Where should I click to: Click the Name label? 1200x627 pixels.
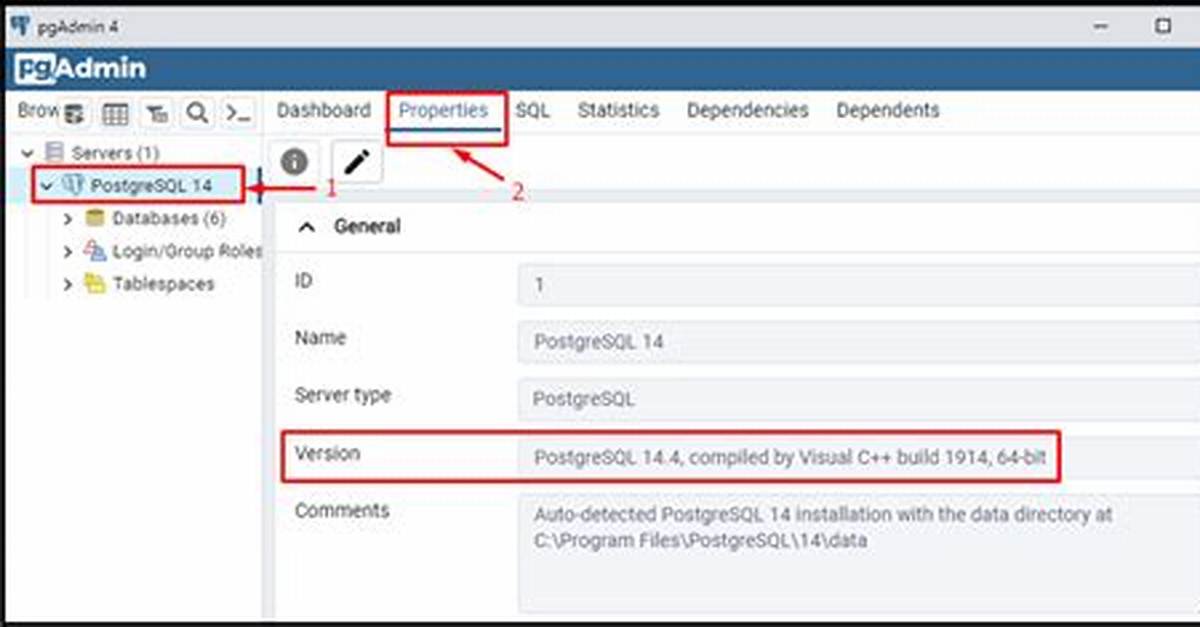pyautogui.click(x=320, y=338)
